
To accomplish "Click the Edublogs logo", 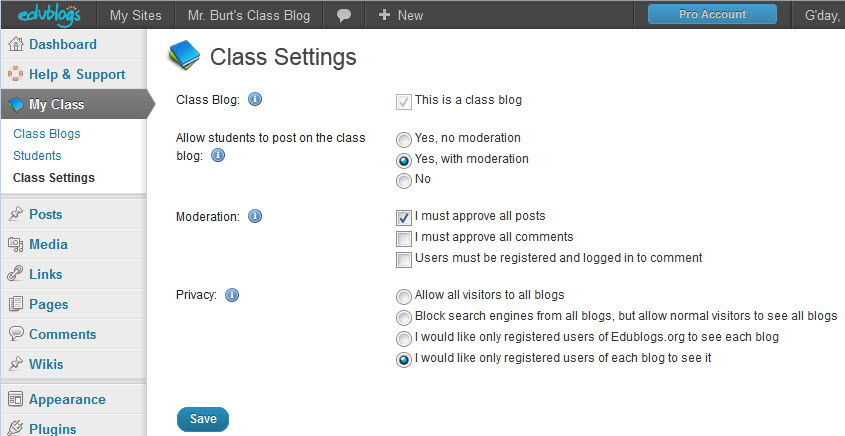I will (49, 15).
